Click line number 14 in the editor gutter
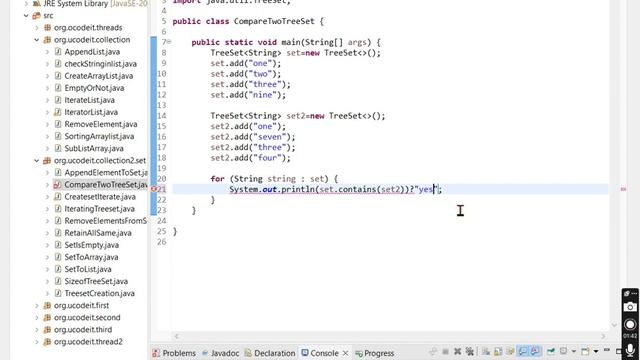Image resolution: width=640 pixels, height=360 pixels. [x=162, y=116]
